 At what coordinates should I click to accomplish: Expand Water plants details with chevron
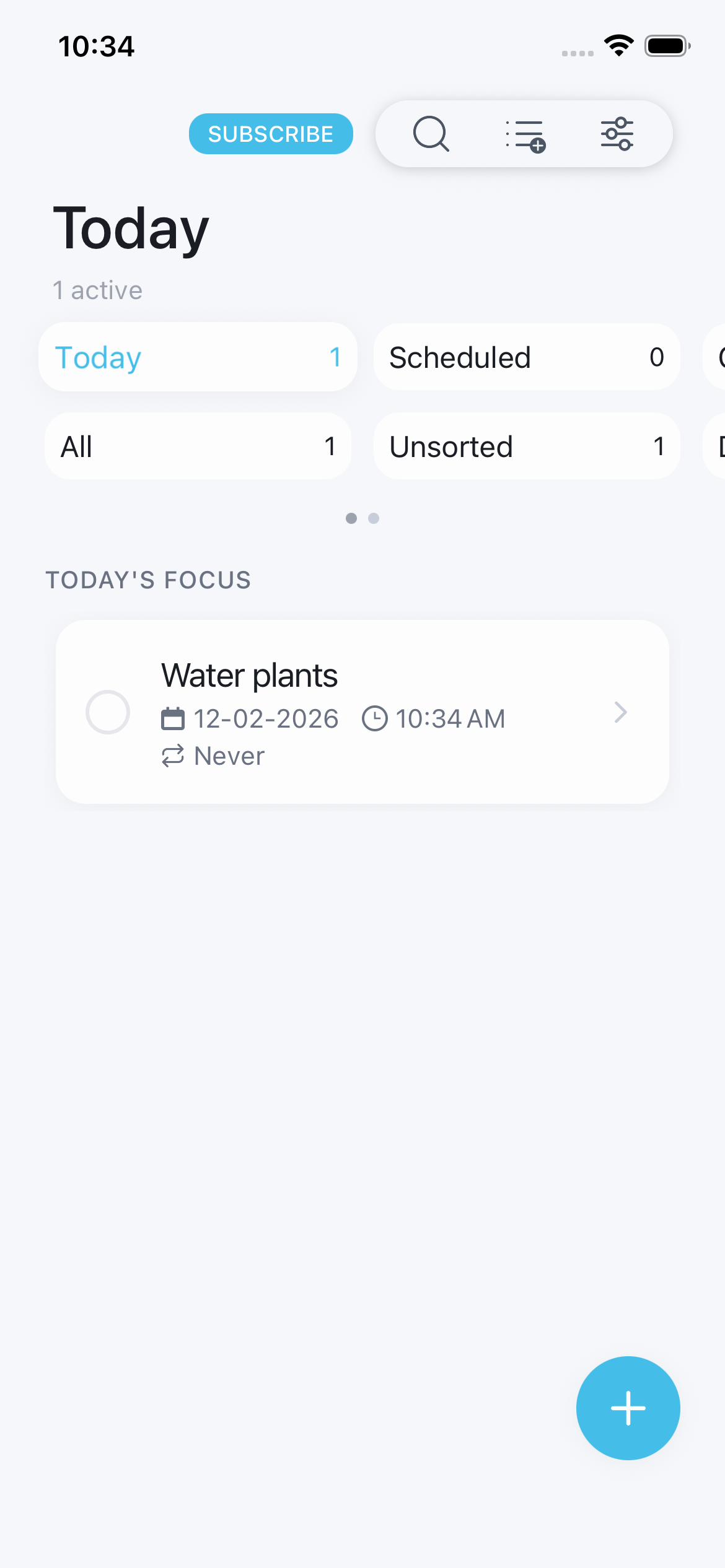620,712
